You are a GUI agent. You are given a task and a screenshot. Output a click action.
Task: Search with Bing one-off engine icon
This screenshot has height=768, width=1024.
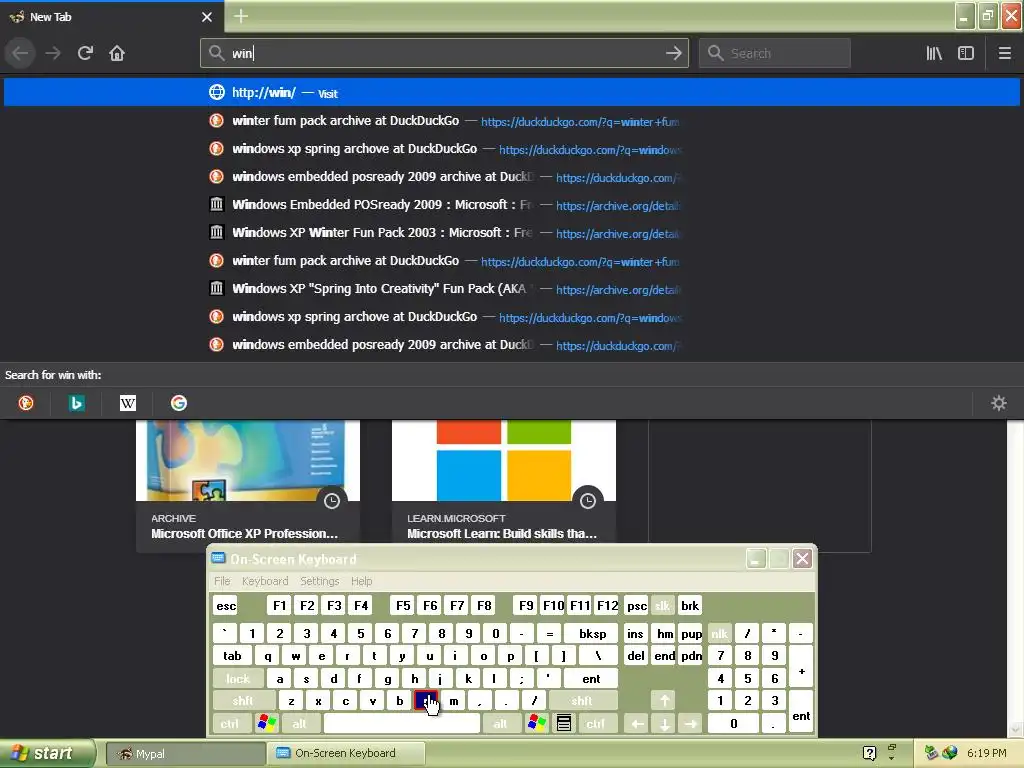76,403
